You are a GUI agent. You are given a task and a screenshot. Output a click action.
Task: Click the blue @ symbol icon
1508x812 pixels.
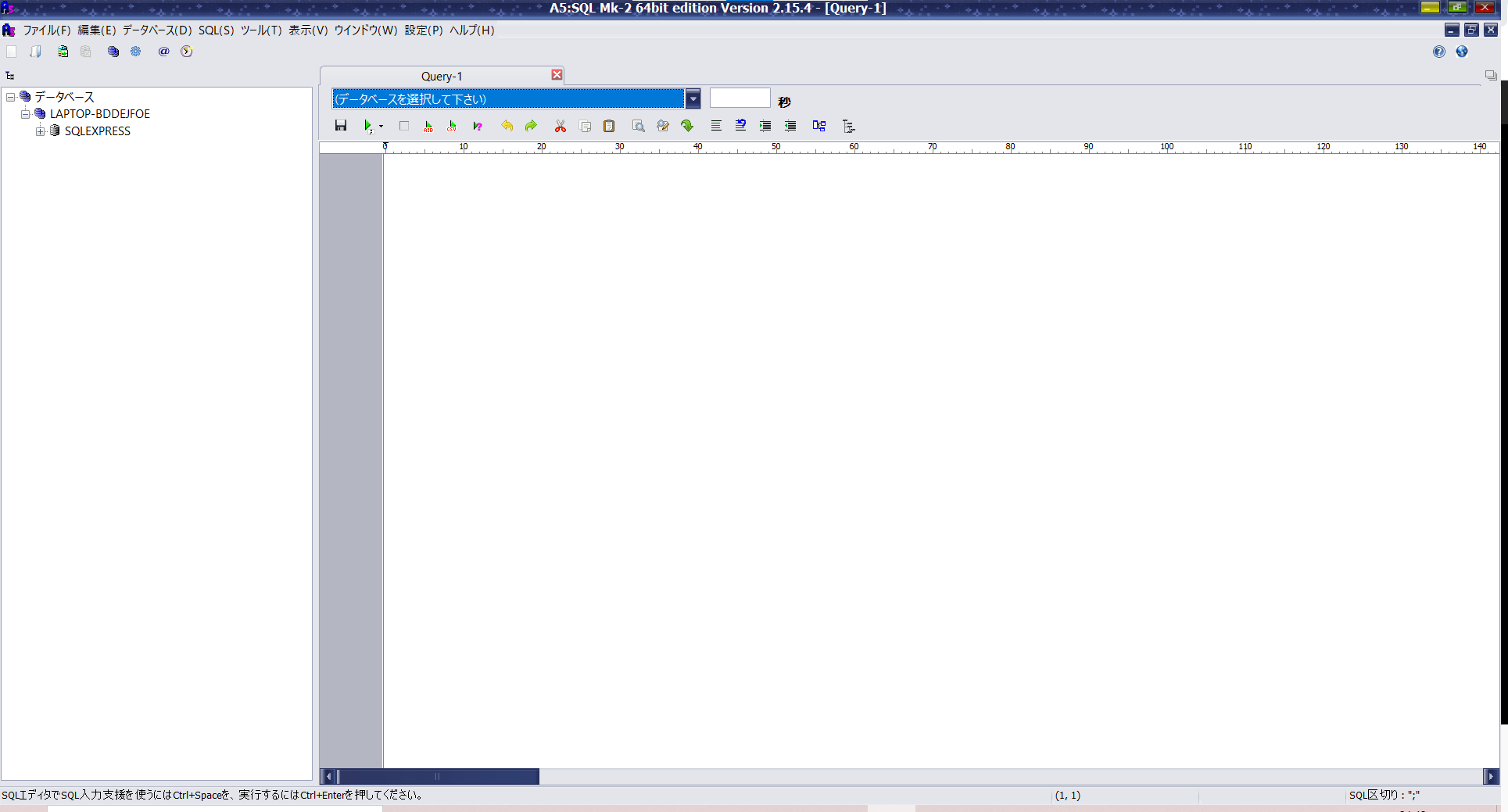[163, 52]
